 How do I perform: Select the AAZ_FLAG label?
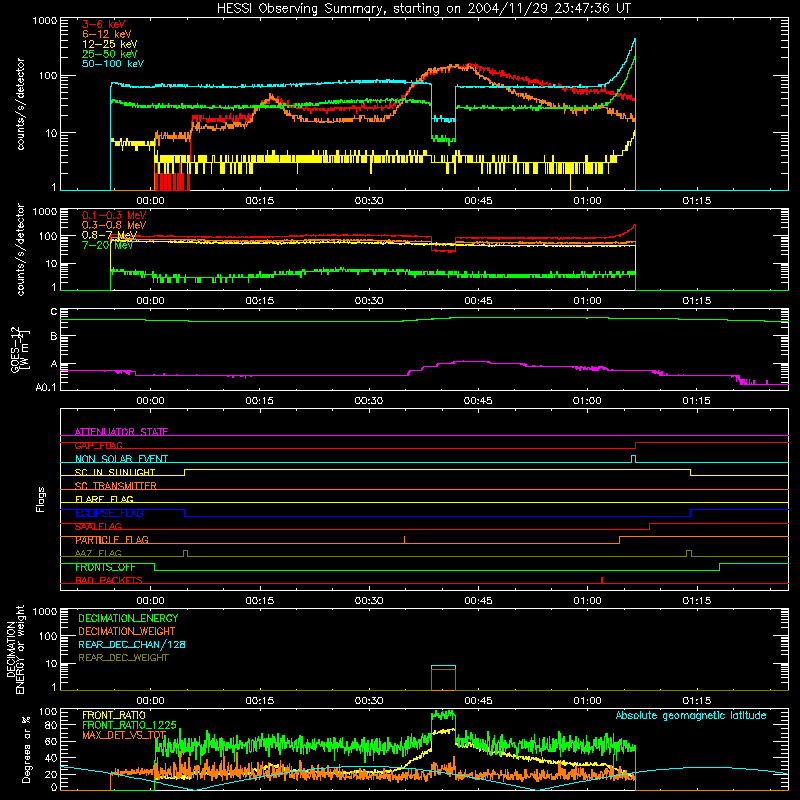coord(98,553)
